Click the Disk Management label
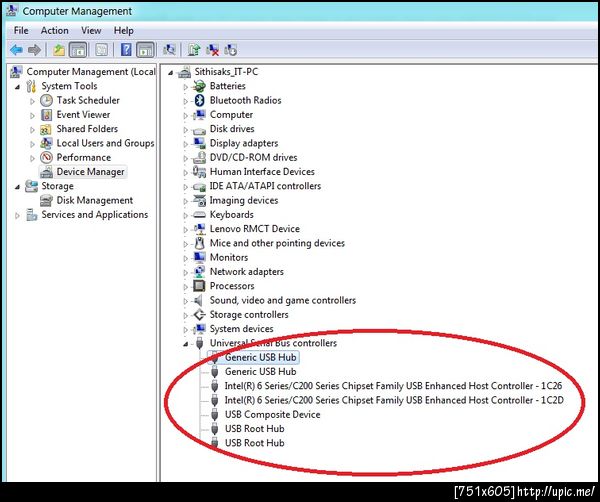Image resolution: width=600 pixels, height=502 pixels. (x=95, y=200)
